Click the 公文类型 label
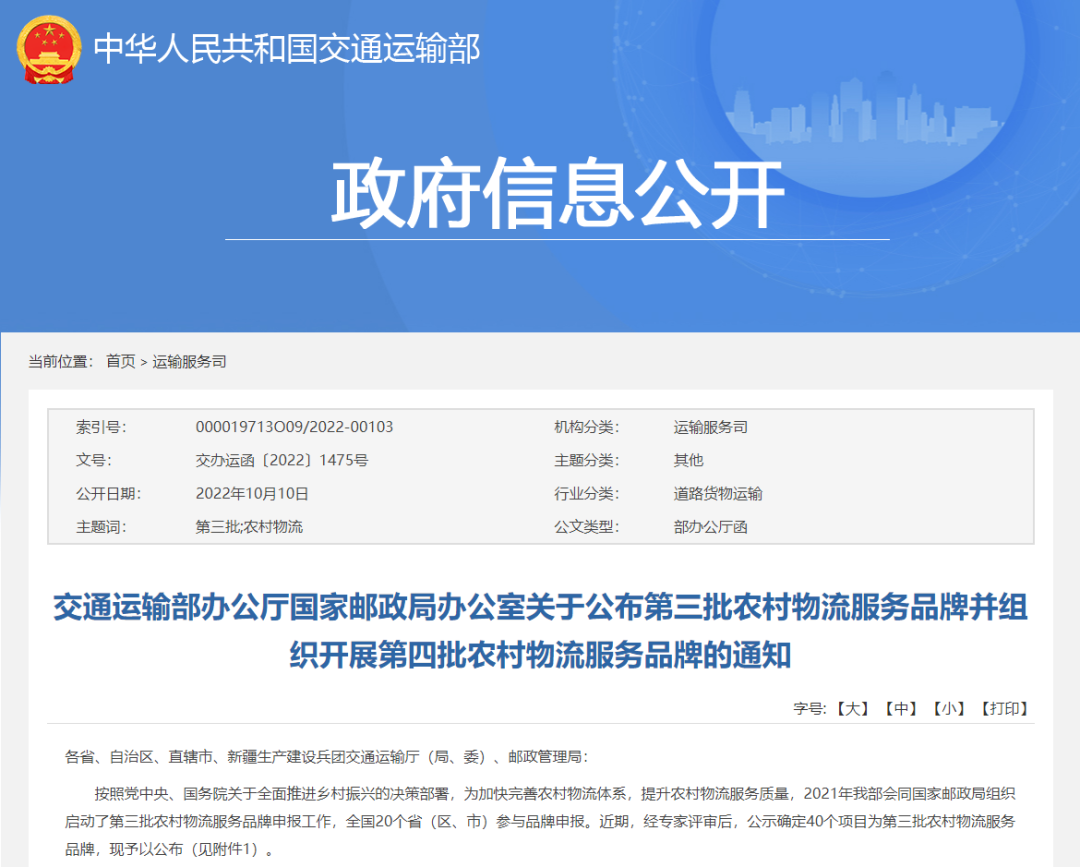The height and width of the screenshot is (867, 1080). pos(587,527)
